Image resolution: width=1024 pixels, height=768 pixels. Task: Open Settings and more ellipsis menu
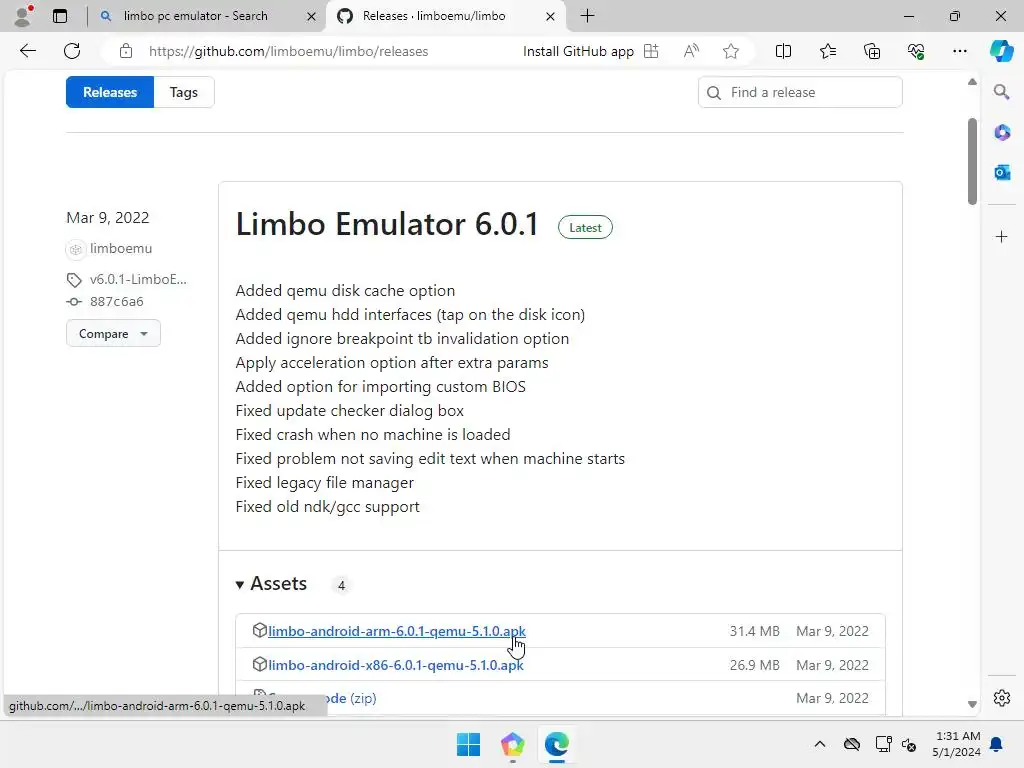(x=959, y=51)
